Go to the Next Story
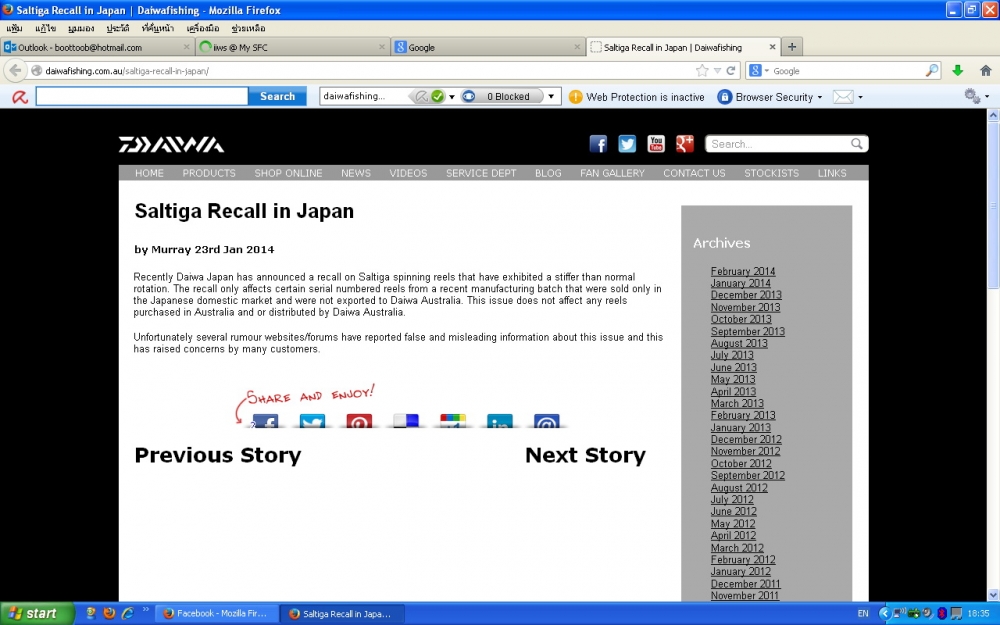The width and height of the screenshot is (1000, 625). [x=585, y=455]
